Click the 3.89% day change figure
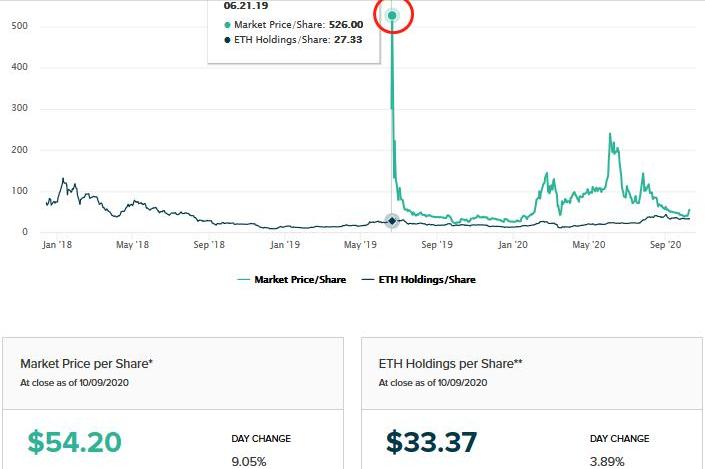This screenshot has width=705, height=469. pyautogui.click(x=607, y=462)
